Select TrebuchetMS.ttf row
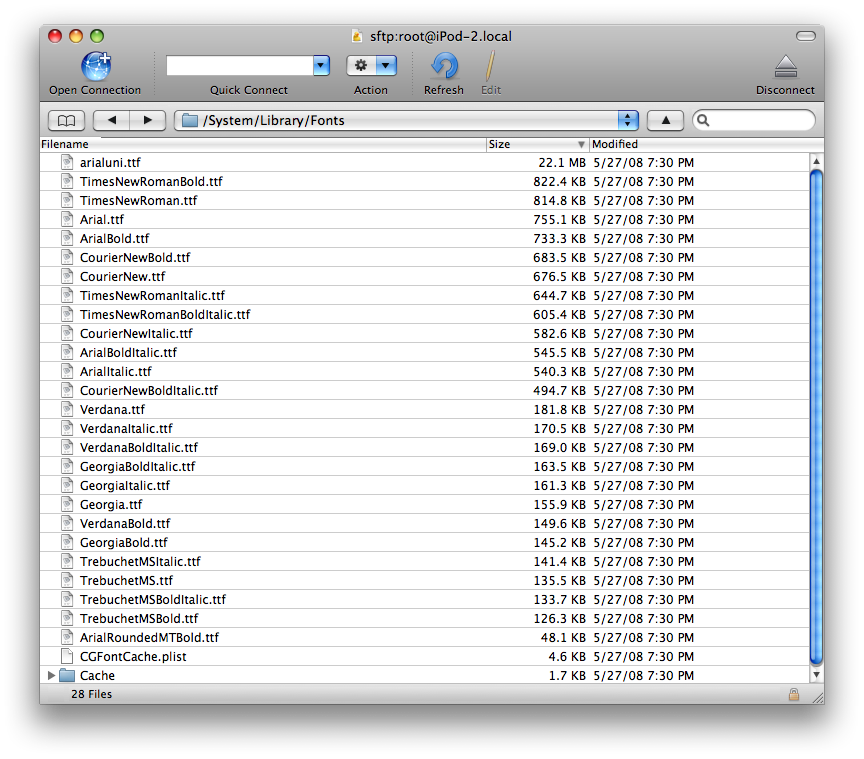864x759 pixels. point(424,581)
